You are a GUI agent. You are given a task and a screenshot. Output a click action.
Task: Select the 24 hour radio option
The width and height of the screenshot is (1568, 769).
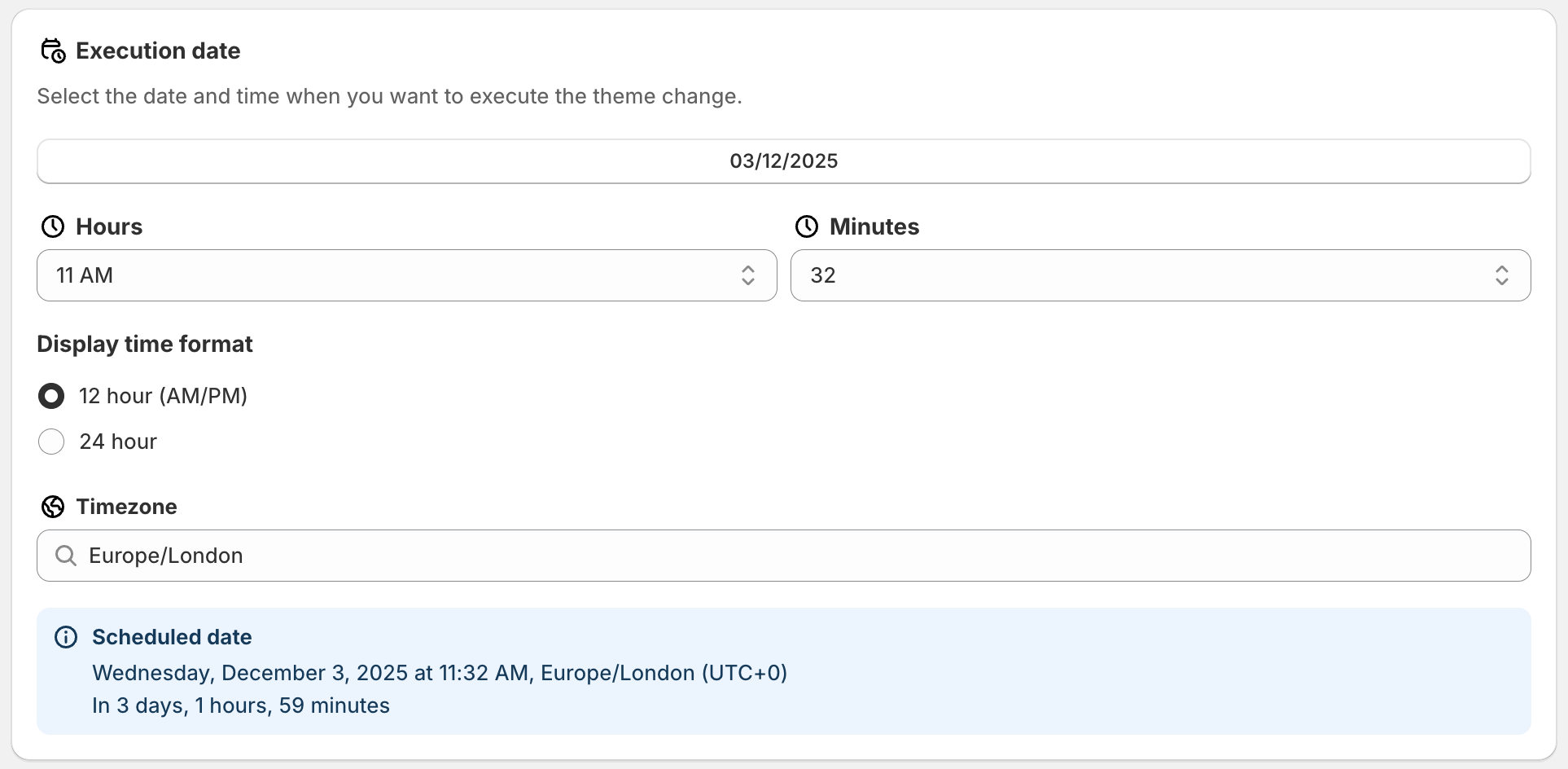tap(51, 442)
